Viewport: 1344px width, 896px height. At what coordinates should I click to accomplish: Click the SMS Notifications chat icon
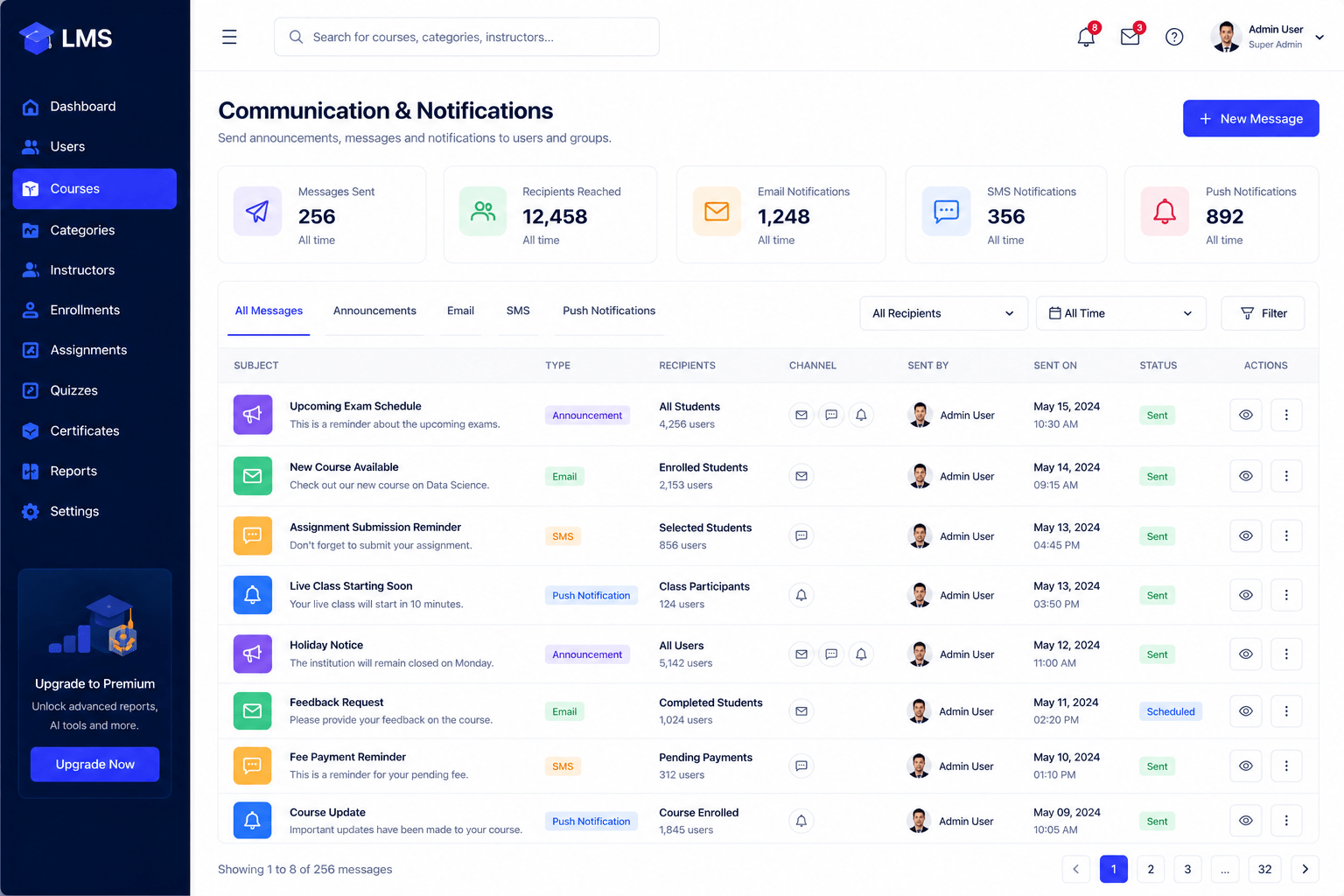946,211
